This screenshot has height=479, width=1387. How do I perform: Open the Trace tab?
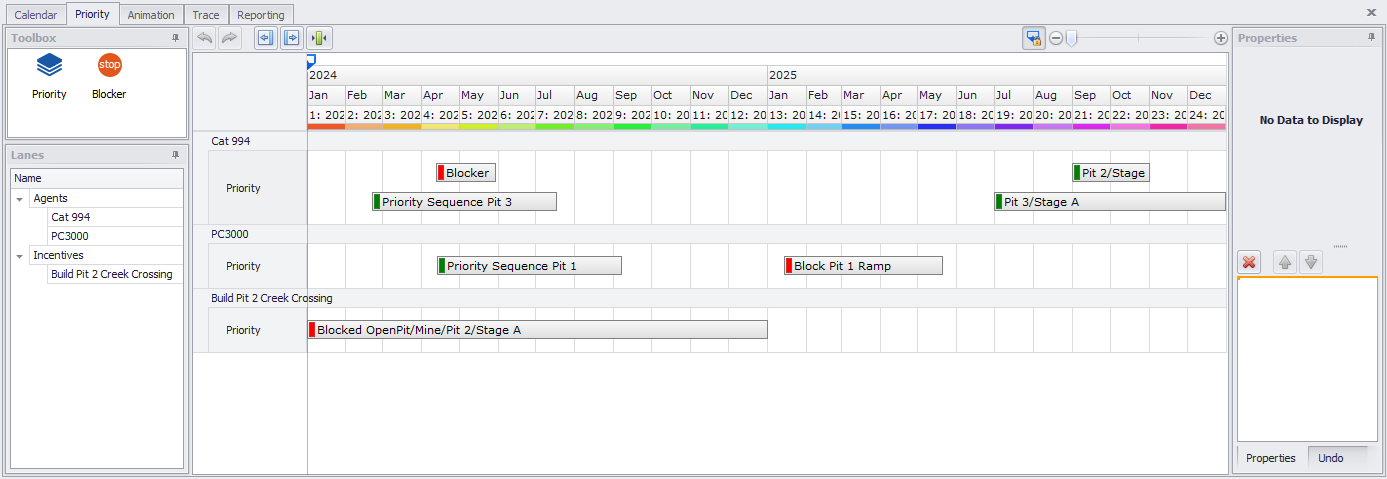(206, 14)
